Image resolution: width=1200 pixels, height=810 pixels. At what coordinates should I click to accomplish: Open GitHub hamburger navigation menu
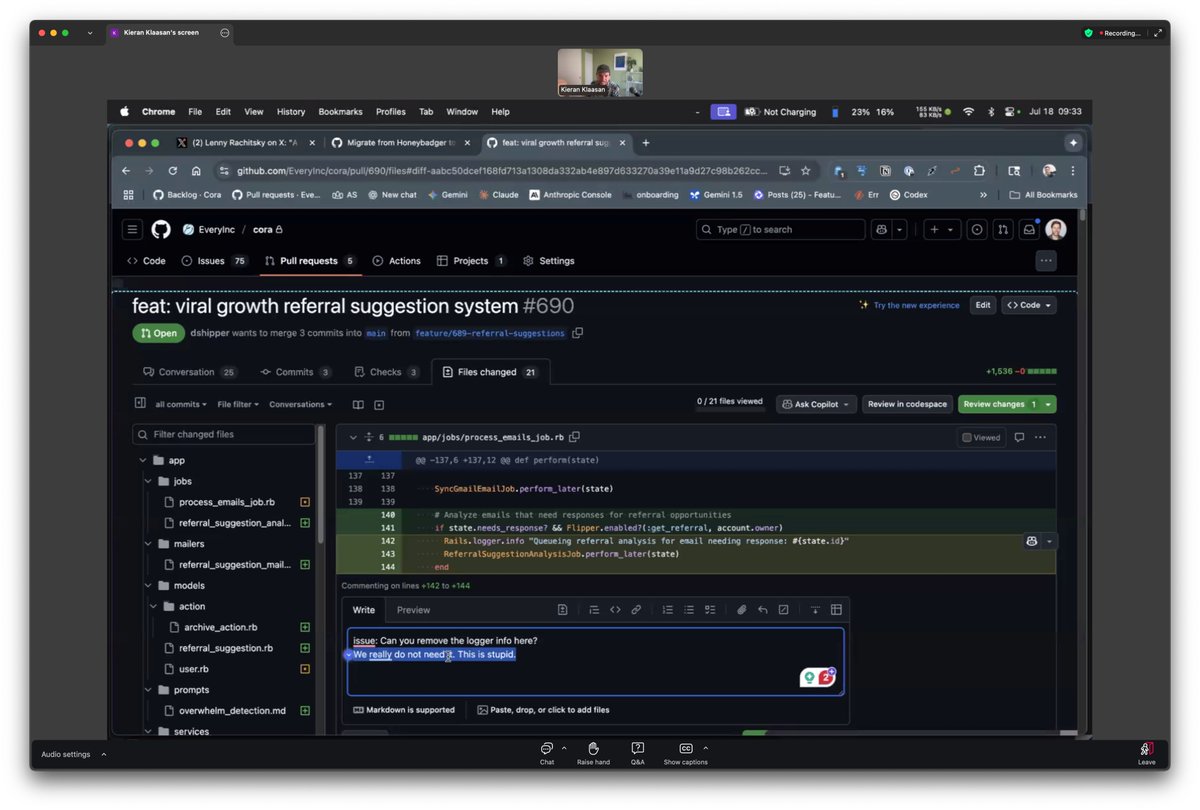pyautogui.click(x=133, y=230)
